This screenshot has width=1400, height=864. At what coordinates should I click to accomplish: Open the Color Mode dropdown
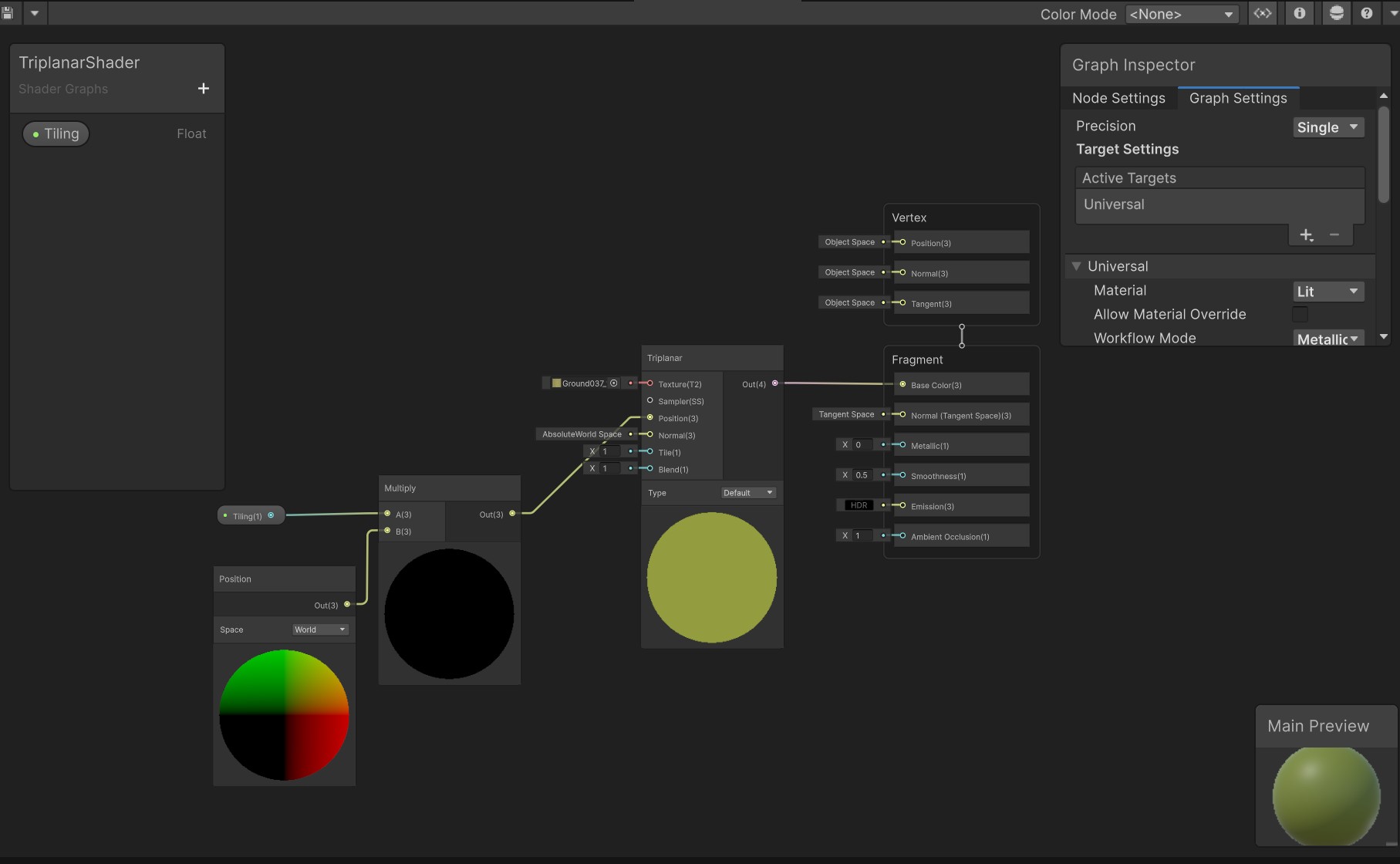[1182, 14]
